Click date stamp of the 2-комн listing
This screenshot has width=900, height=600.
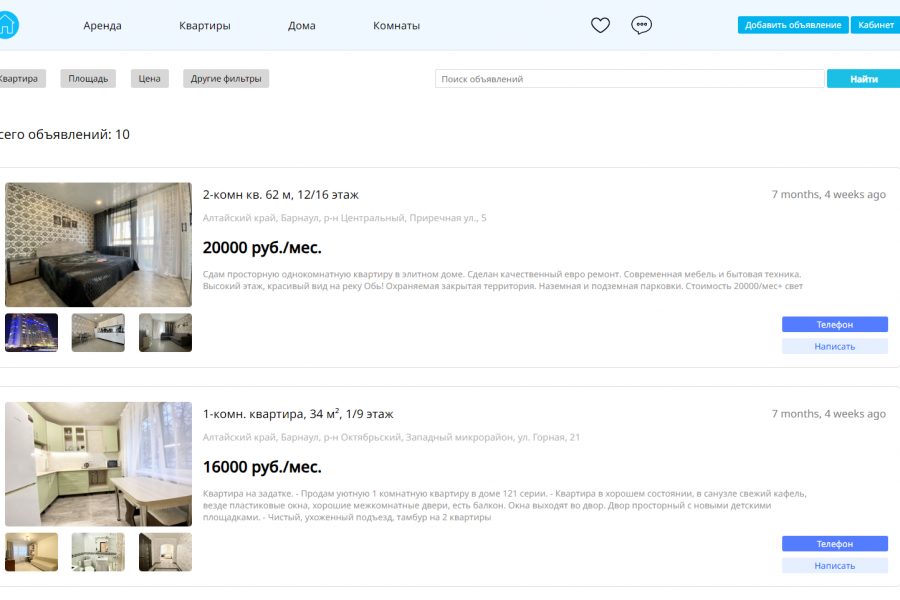(828, 195)
